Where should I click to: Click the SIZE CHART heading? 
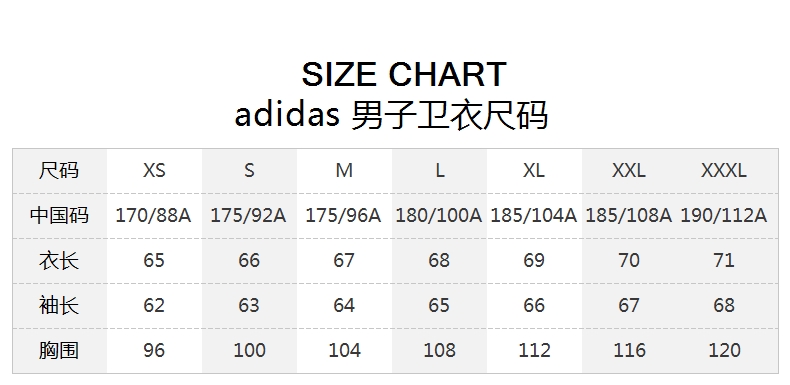click(x=404, y=74)
